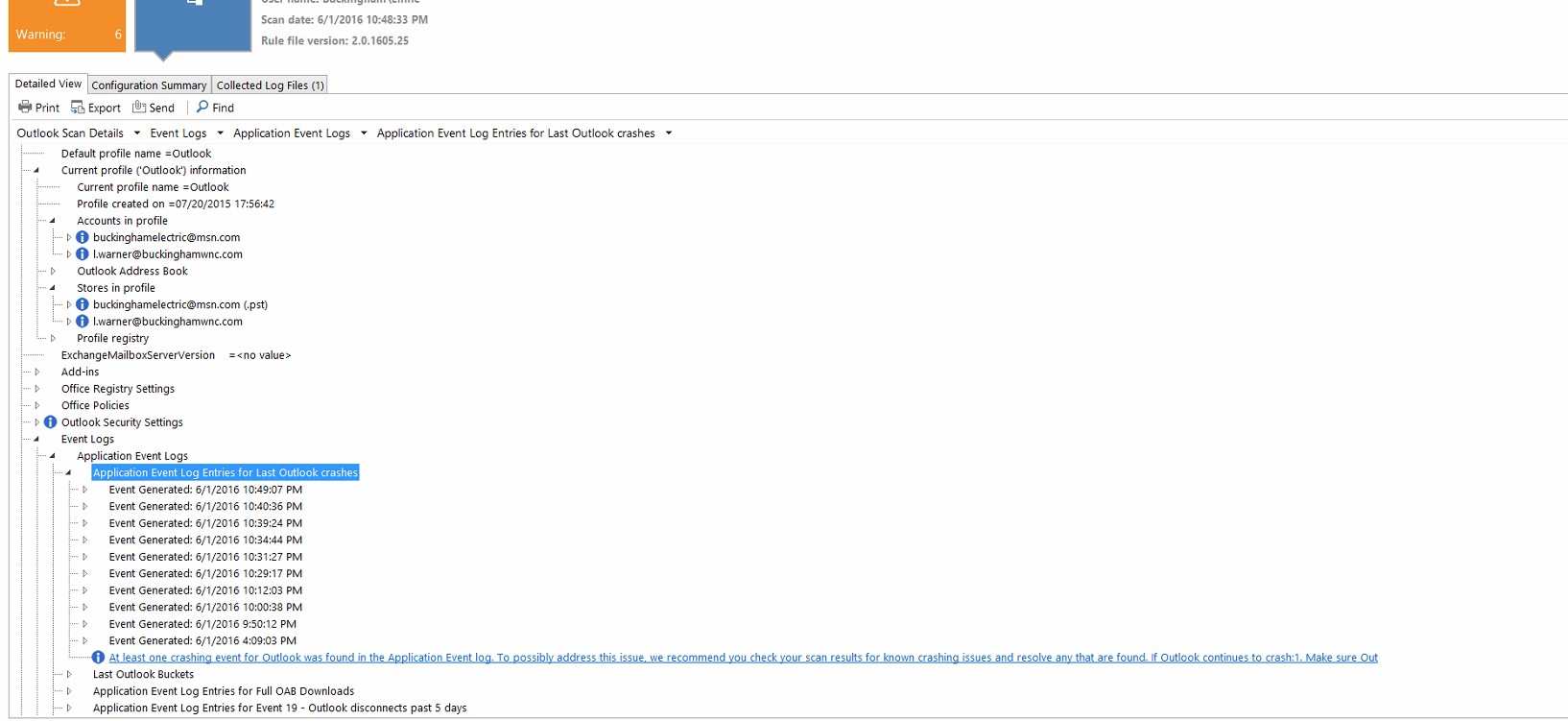Expand the Profile registry node
Screen dimensions: 1568x721
pyautogui.click(x=53, y=338)
